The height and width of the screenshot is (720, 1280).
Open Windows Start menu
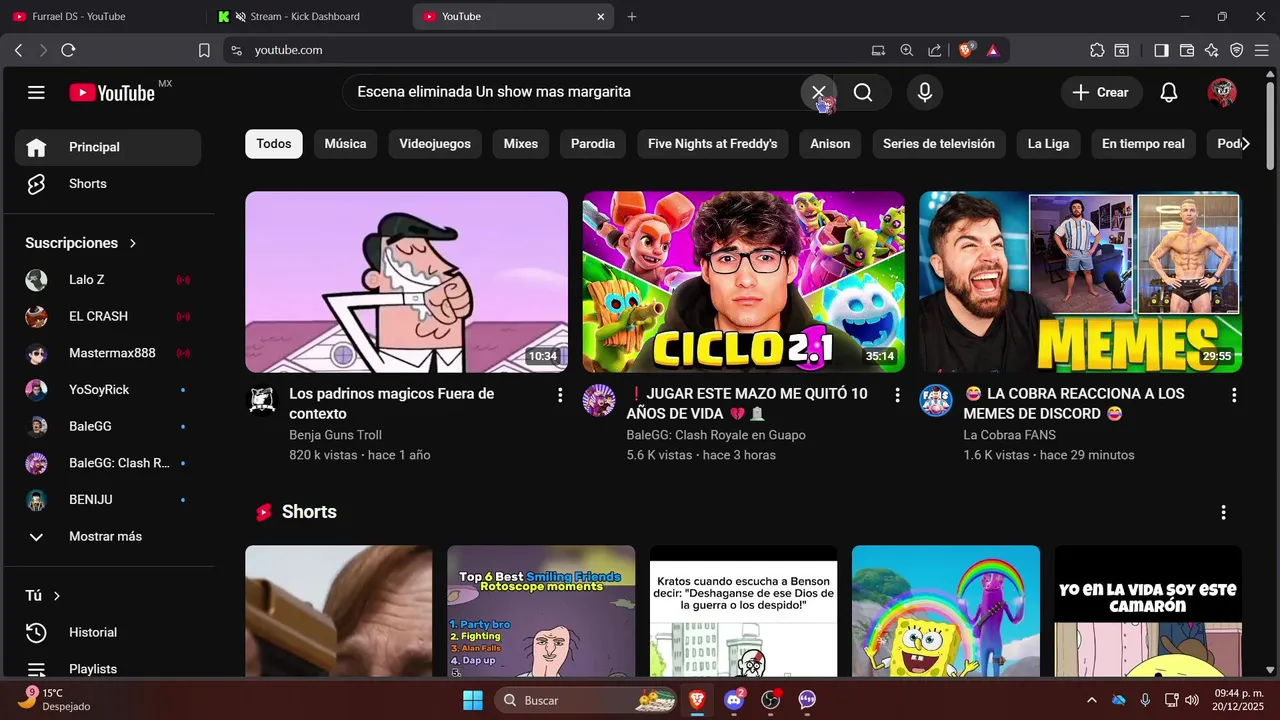[472, 700]
